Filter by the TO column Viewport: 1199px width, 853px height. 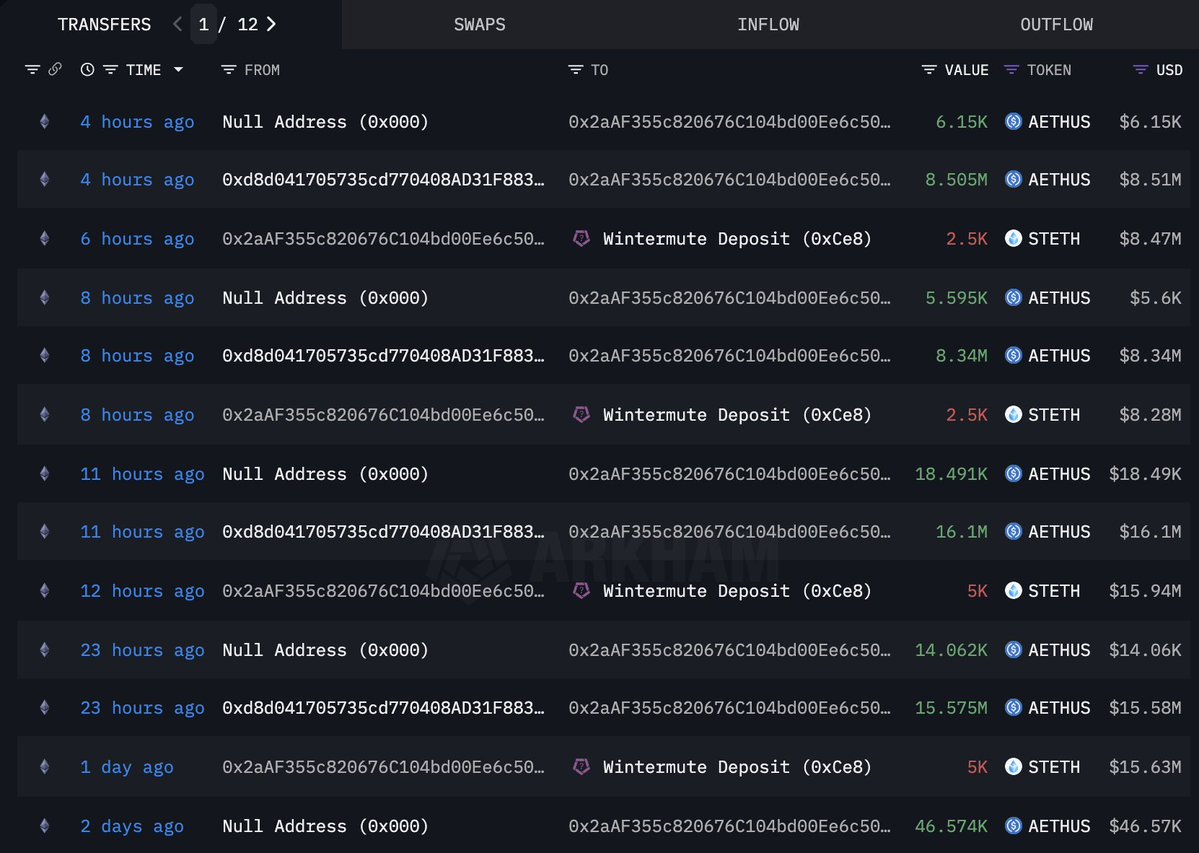point(575,70)
